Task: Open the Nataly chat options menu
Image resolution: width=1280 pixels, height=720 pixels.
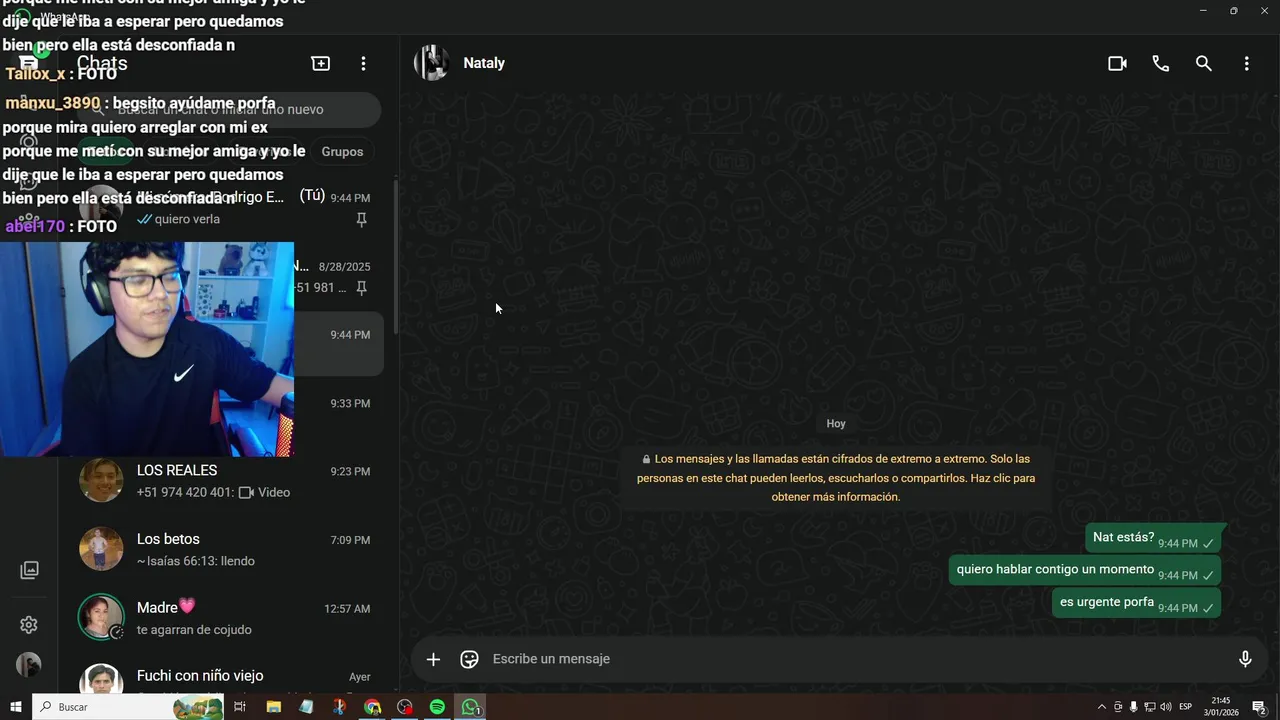Action: pyautogui.click(x=1246, y=63)
